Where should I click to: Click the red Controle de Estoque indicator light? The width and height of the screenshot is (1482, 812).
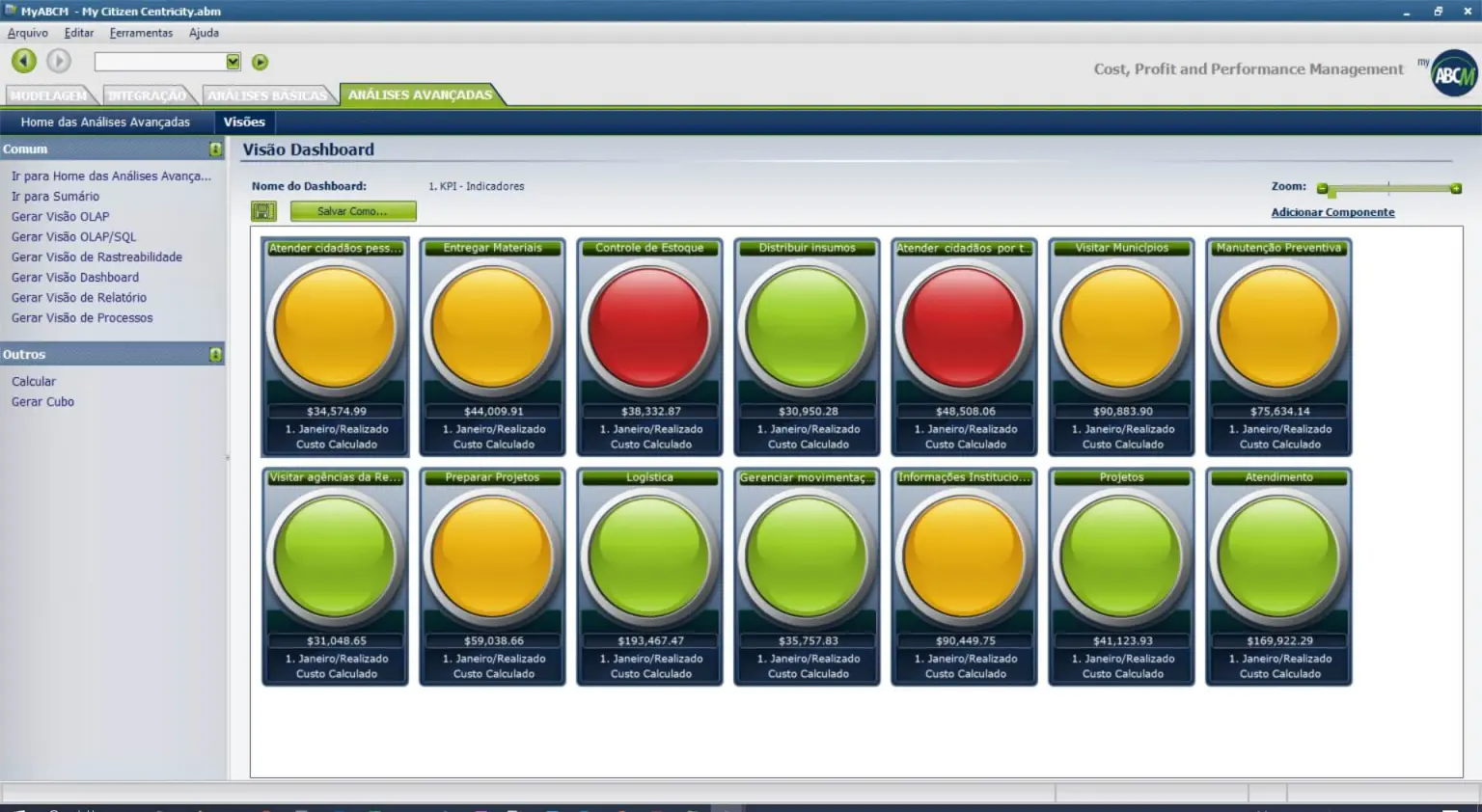click(x=649, y=327)
